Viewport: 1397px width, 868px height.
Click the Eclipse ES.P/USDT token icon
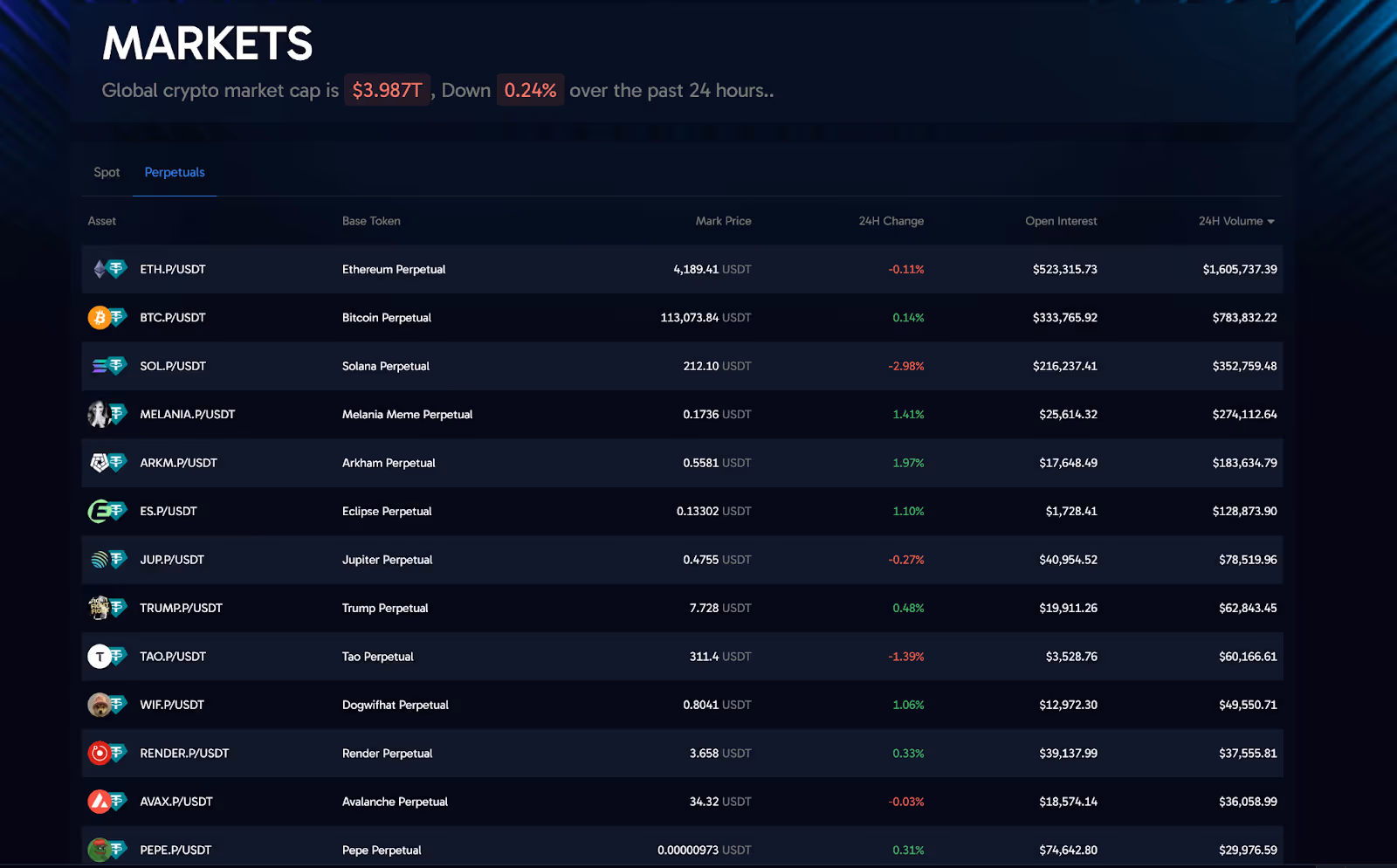[108, 511]
